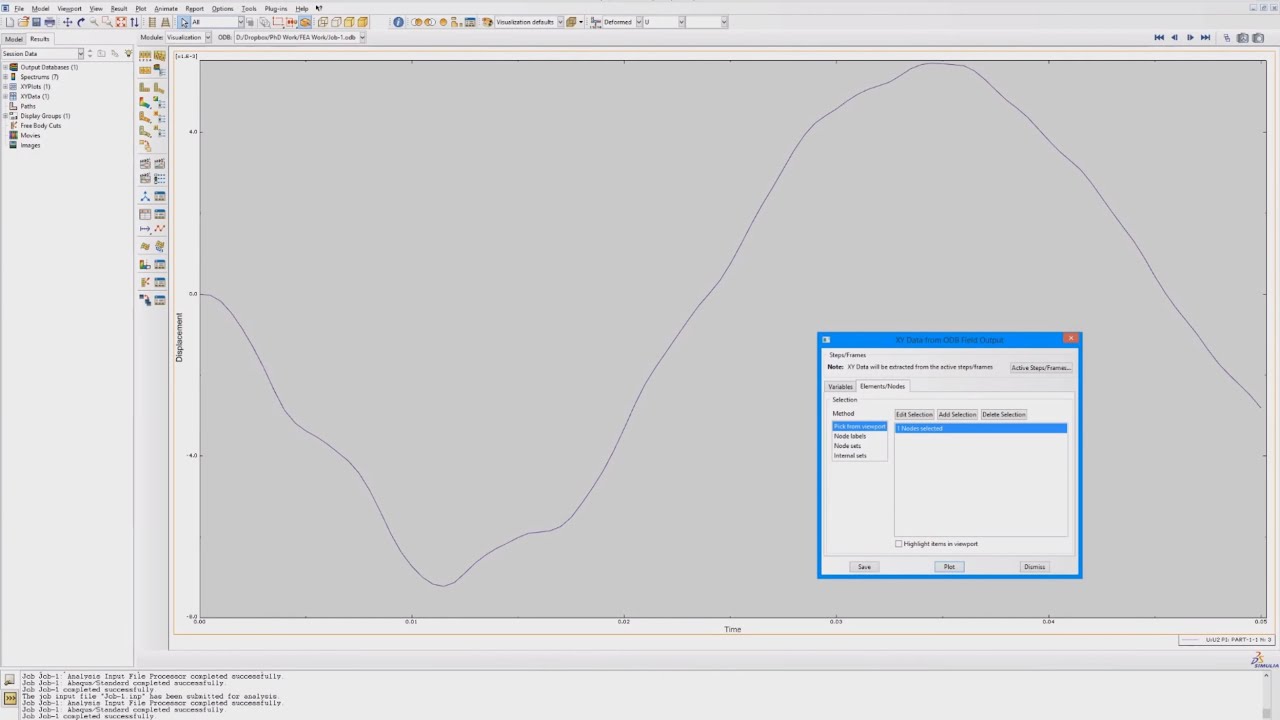1280x720 pixels.
Task: Click the shaded render style cube icon
Action: coord(362,22)
